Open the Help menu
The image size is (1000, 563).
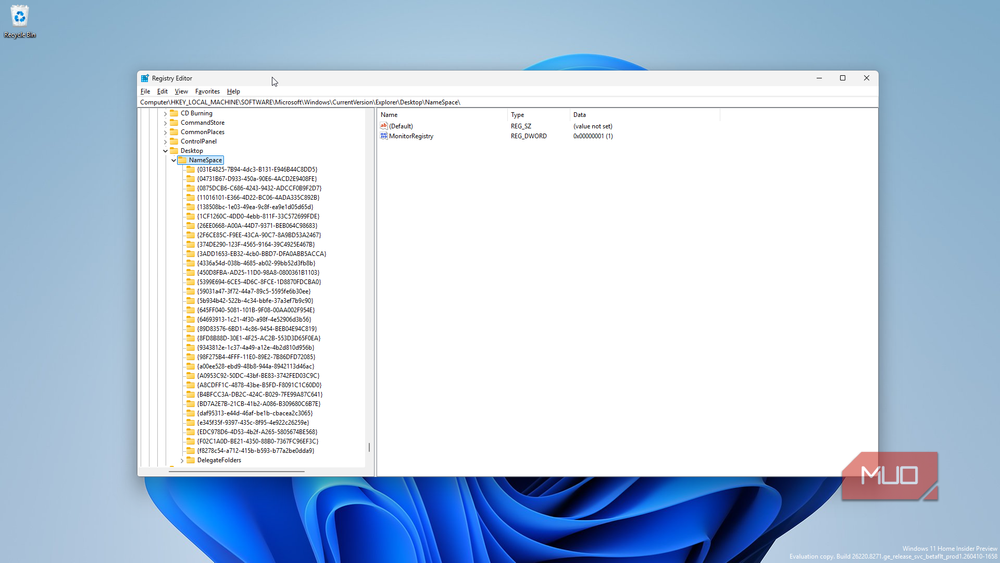tap(233, 92)
